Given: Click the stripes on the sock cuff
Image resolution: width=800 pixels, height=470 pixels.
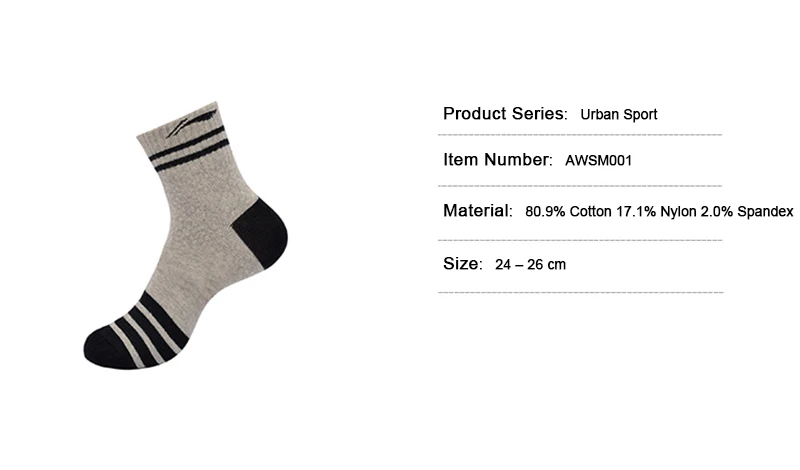Looking at the screenshot, I should [188, 148].
